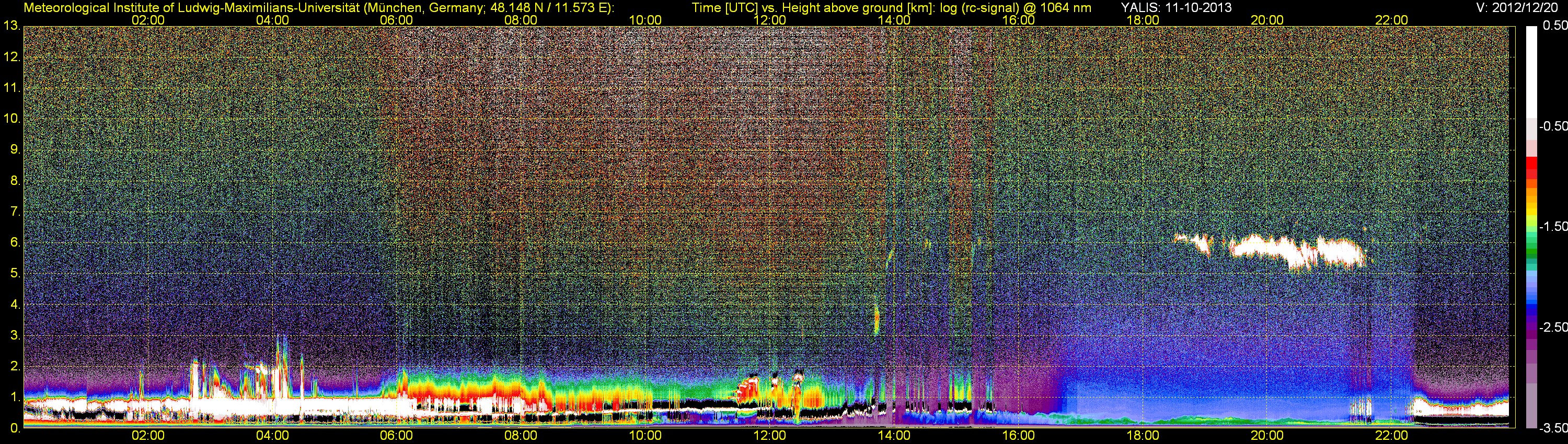Click the 12:00 label on the upper time axis
Screen dimensions: 1568x444
pyautogui.click(x=769, y=20)
